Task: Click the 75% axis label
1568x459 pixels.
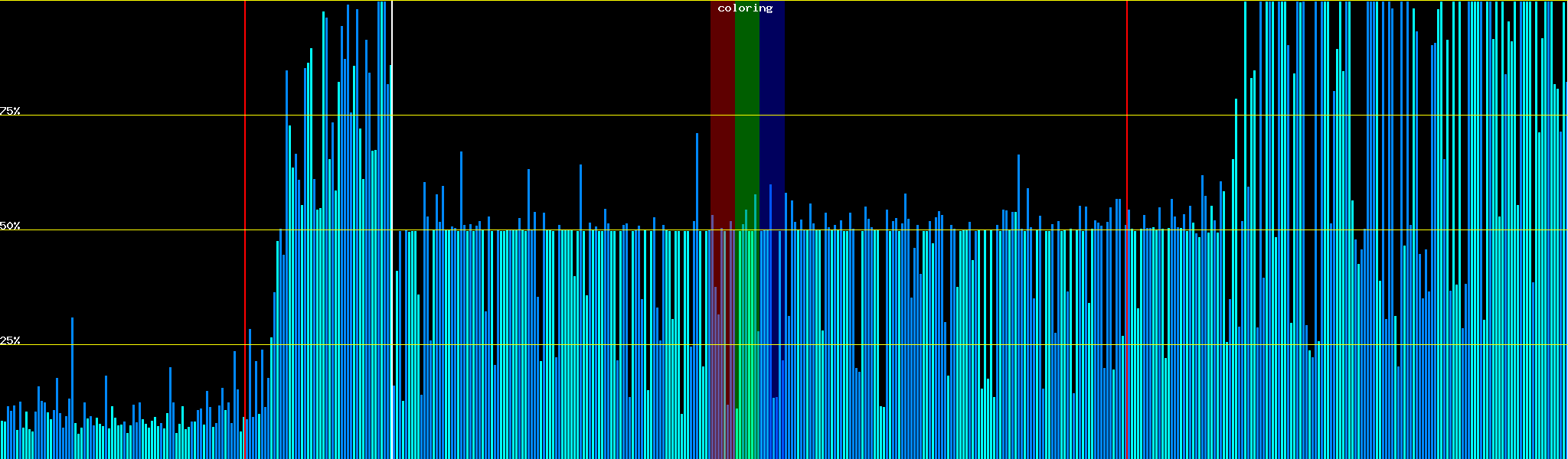Action: pos(10,111)
